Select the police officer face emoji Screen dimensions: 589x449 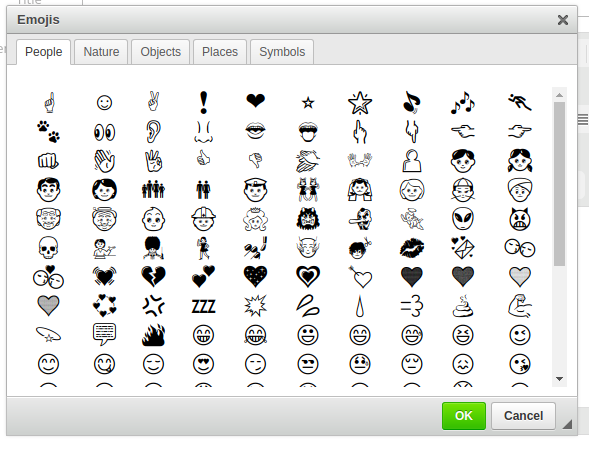[x=255, y=190]
